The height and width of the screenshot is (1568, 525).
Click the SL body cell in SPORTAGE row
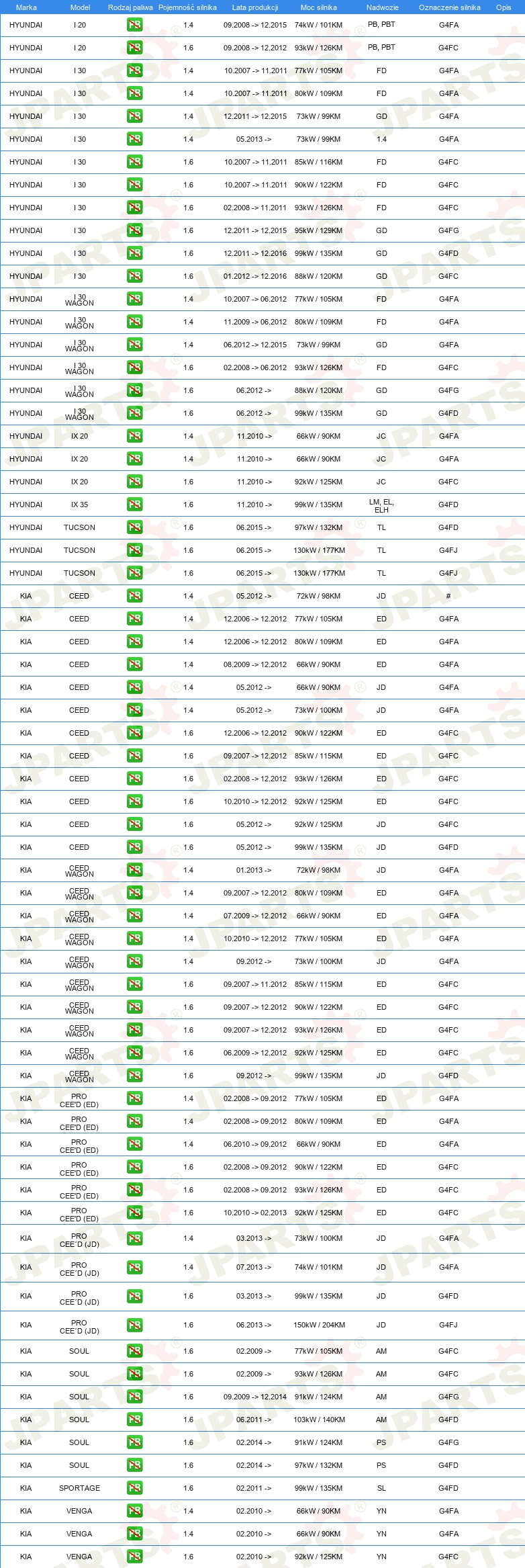coord(381,1488)
